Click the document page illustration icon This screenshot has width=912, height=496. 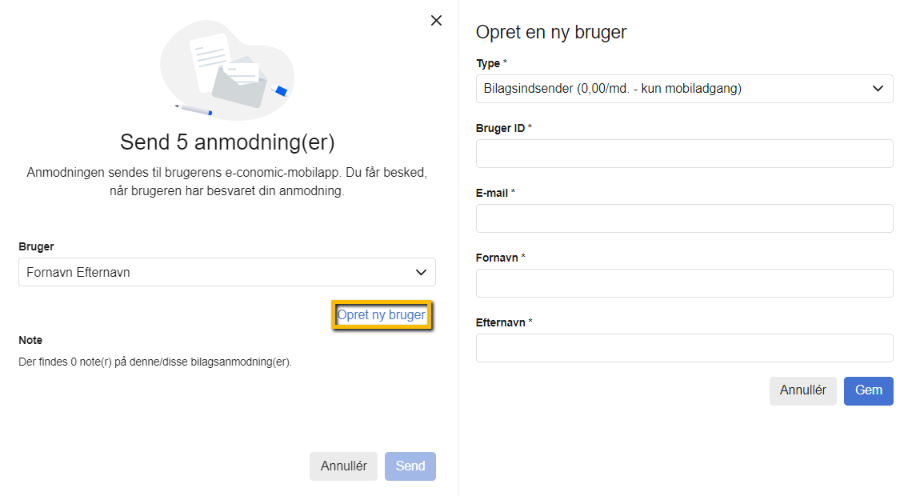[x=209, y=63]
